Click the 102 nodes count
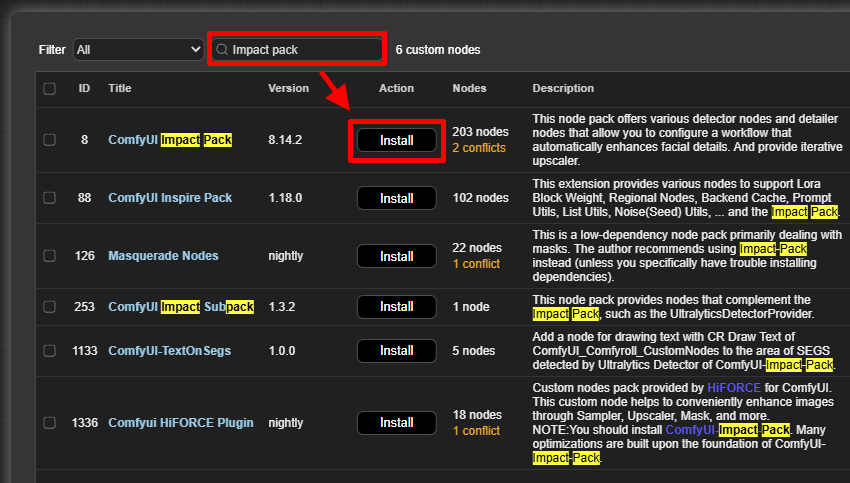 coord(481,198)
